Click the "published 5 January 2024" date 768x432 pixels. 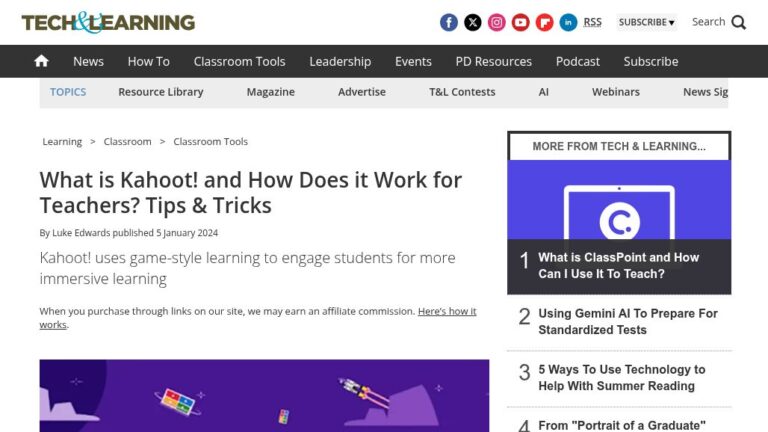(165, 233)
